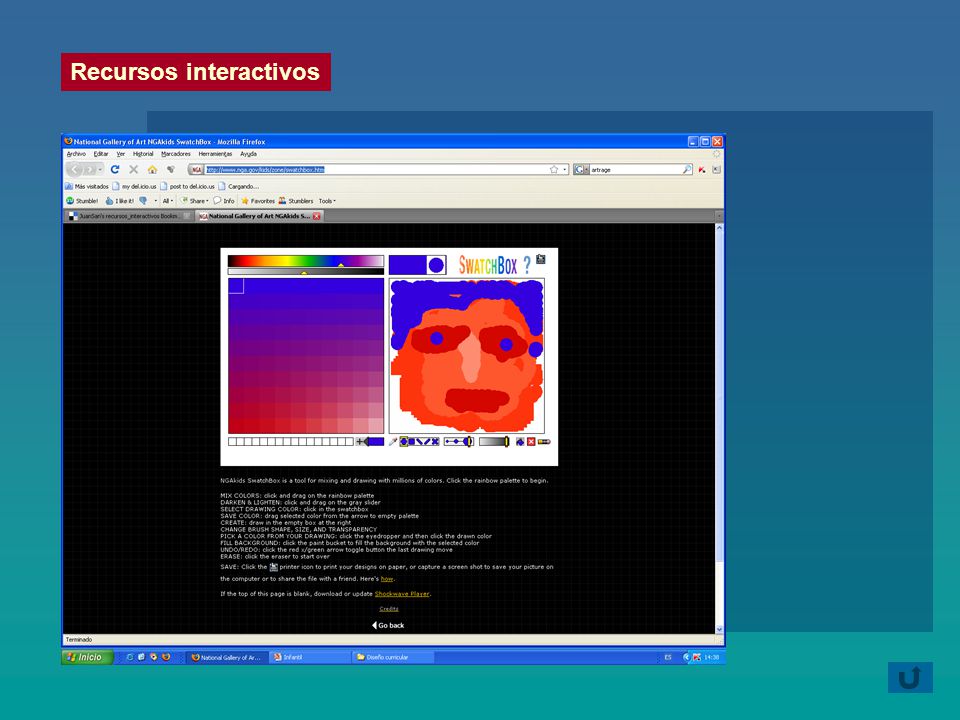
Task: Open the 'Cargando...' bookmark
Action: pyautogui.click(x=239, y=186)
